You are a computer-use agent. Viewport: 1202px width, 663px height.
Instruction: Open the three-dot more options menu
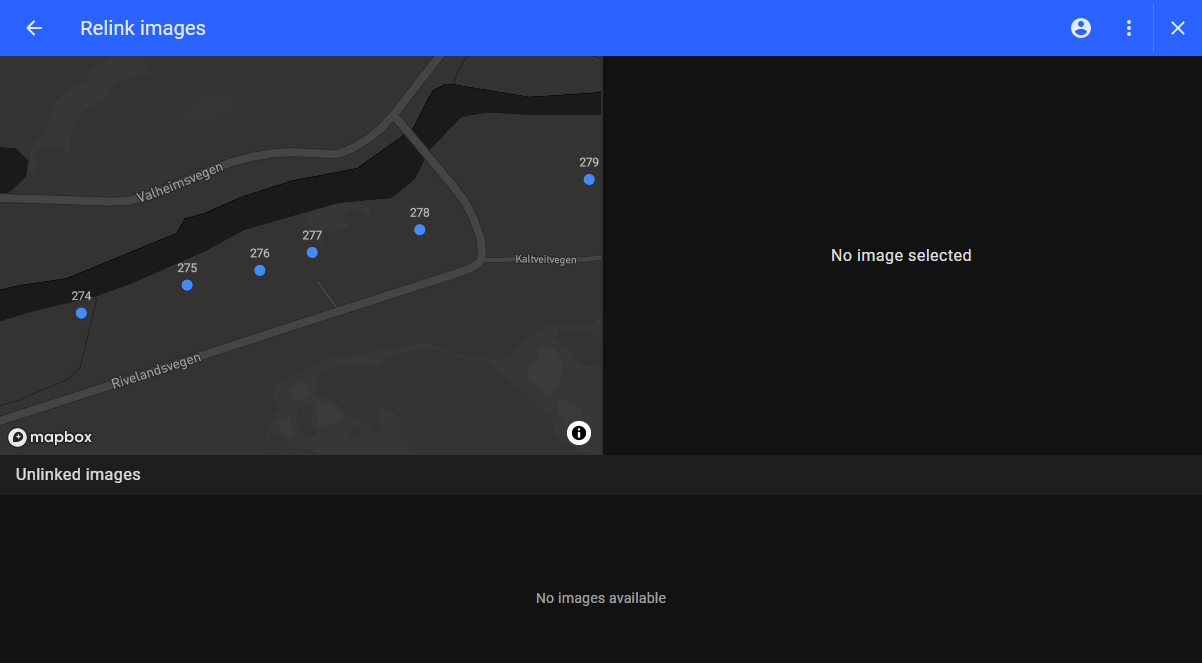[1129, 28]
